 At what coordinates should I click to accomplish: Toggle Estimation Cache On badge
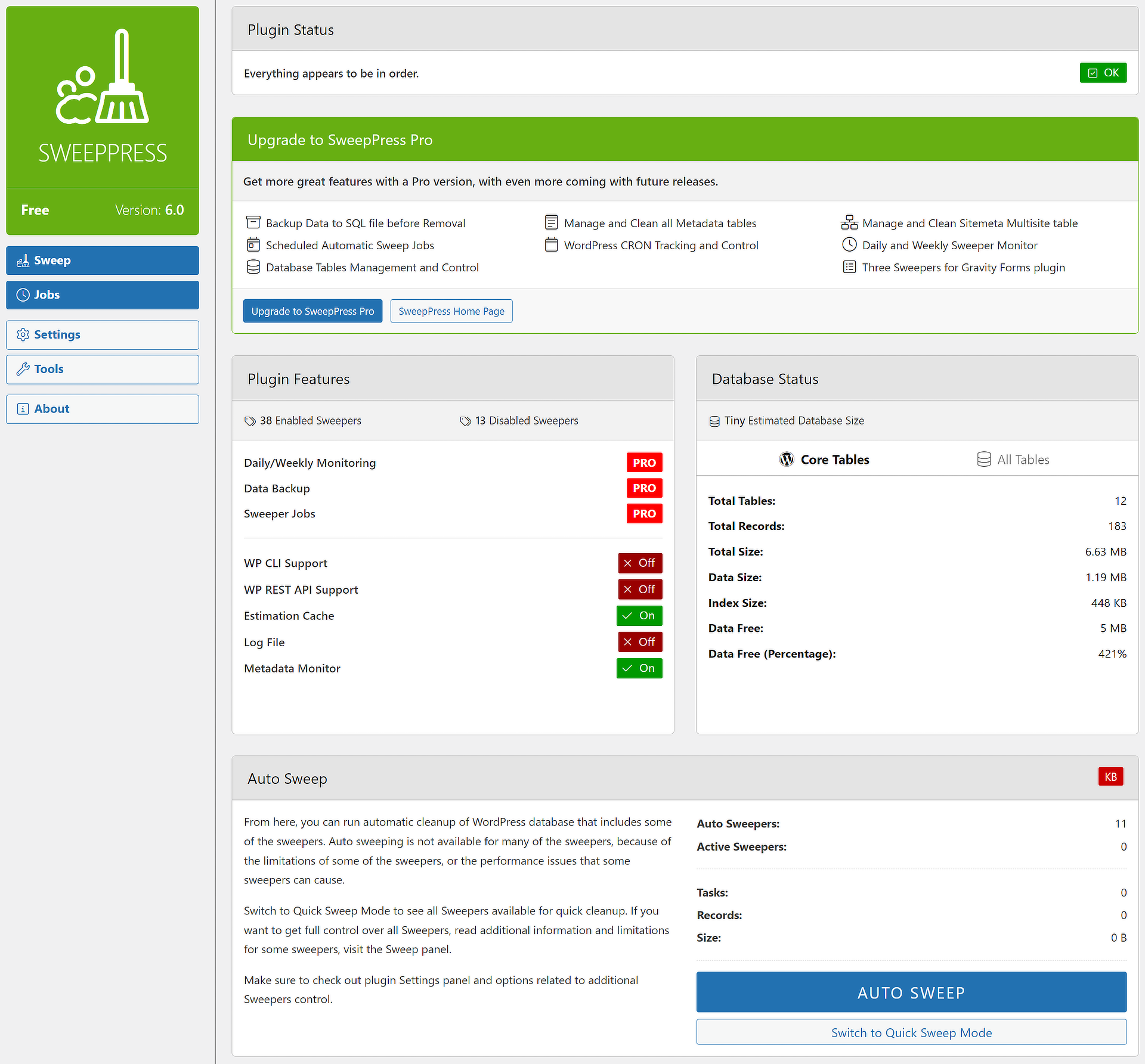click(x=639, y=616)
